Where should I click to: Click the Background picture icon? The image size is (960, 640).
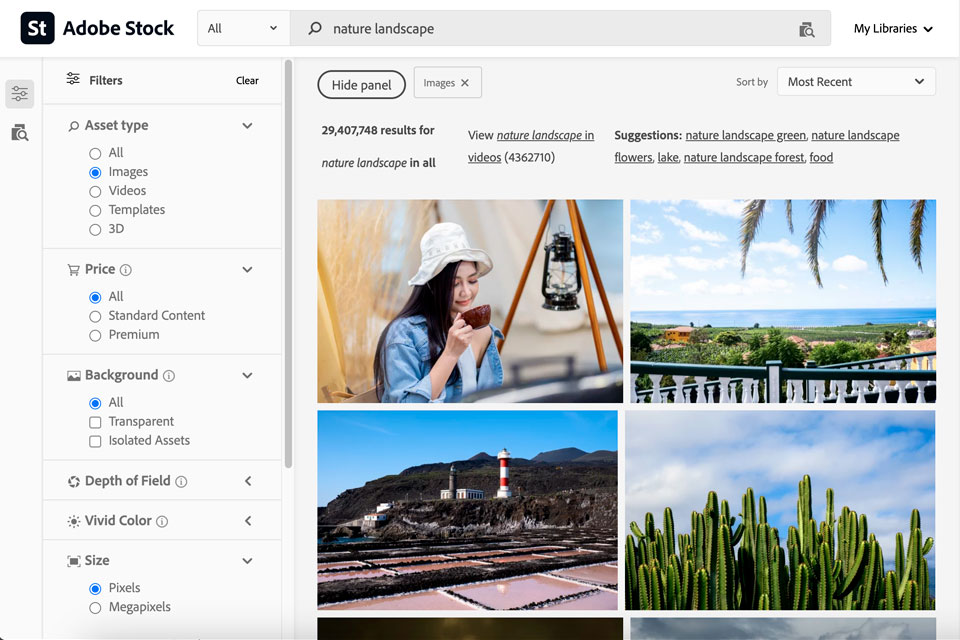click(x=73, y=375)
